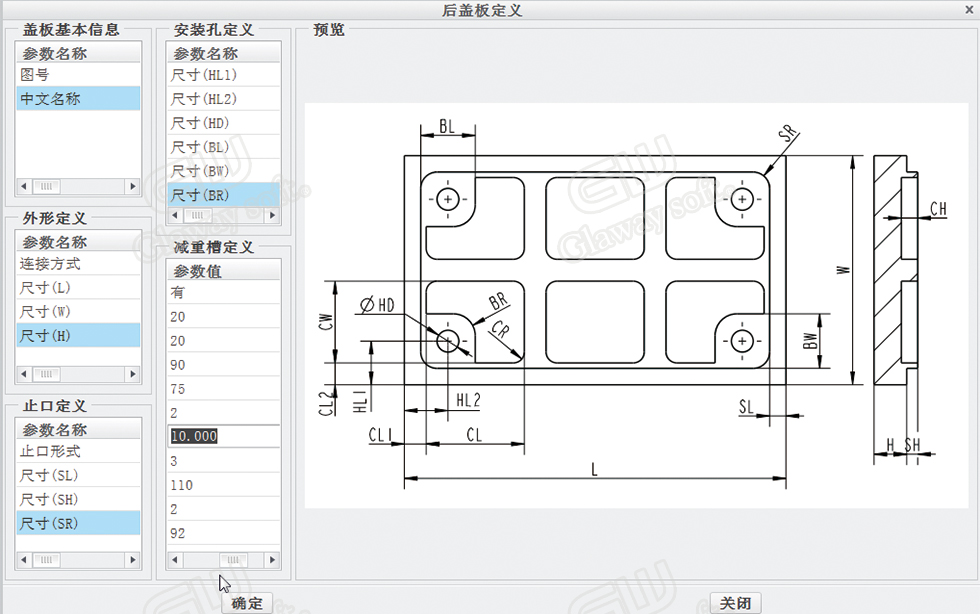
Task: Click right scroll arrow in 减重槽定义
Action: coord(272,560)
